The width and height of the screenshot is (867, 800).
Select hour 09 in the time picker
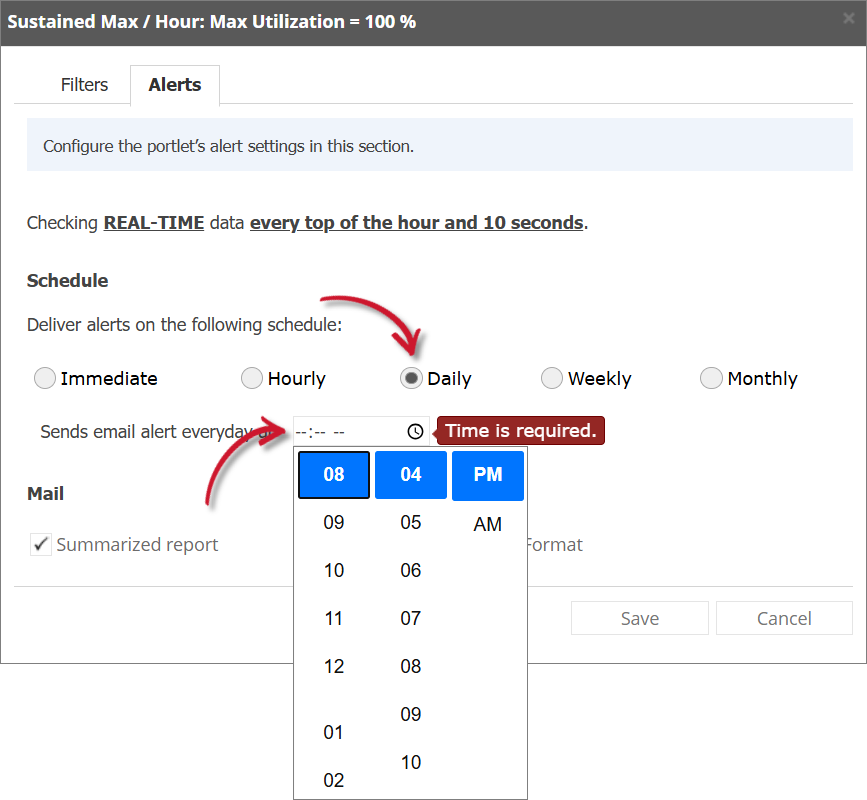pos(333,522)
